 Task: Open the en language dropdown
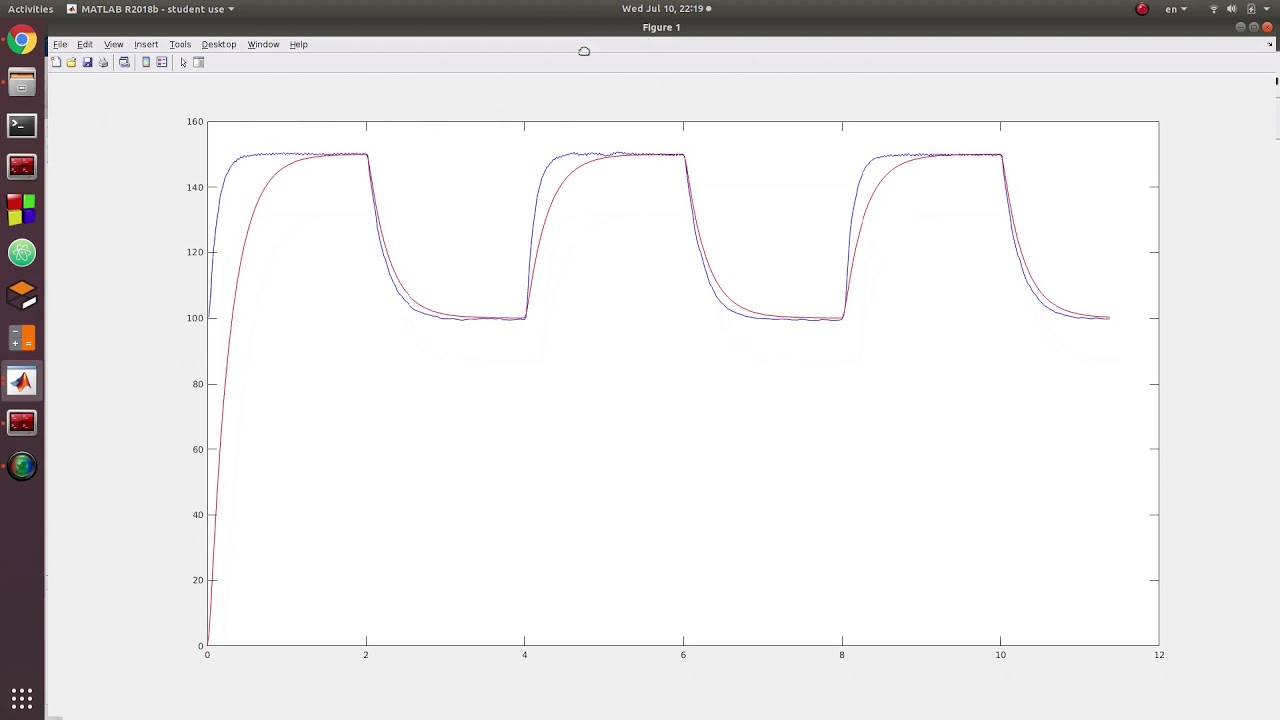[1176, 9]
